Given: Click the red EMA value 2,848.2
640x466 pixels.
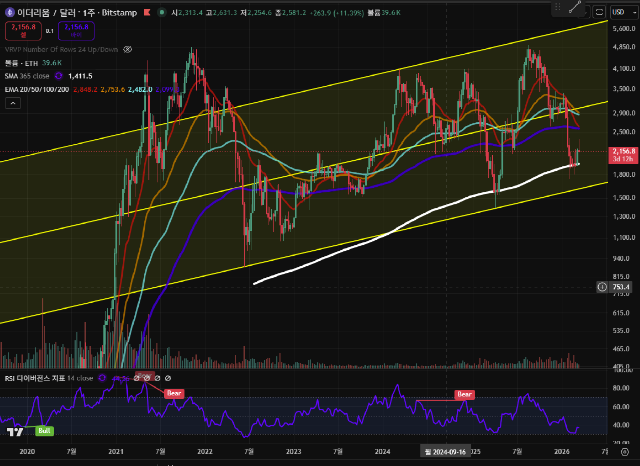Looking at the screenshot, I should pos(85,89).
